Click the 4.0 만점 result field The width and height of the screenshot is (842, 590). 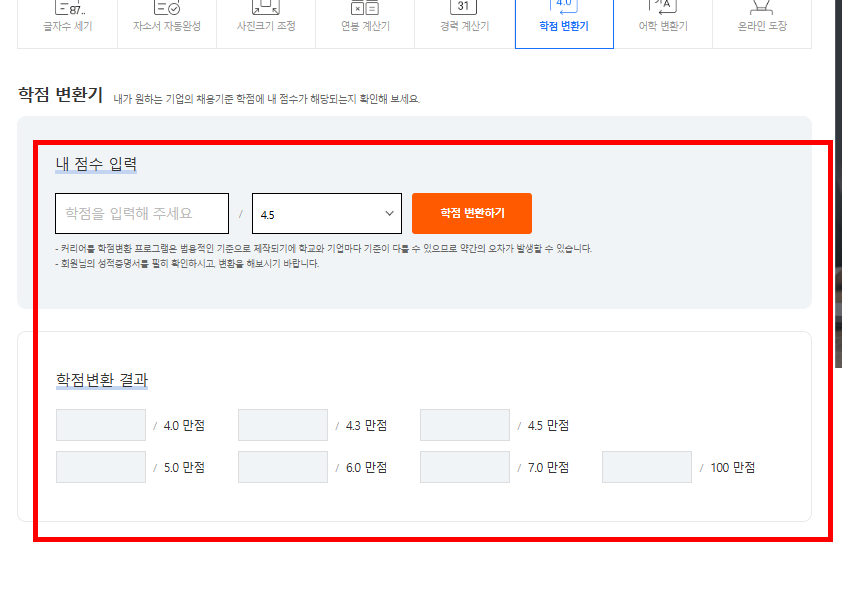pyautogui.click(x=100, y=424)
